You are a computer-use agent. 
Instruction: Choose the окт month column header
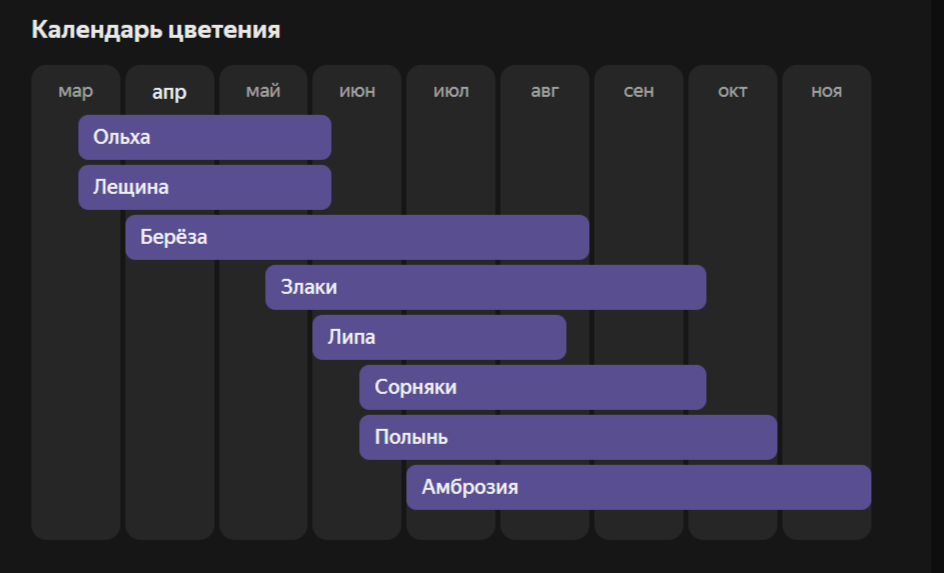733,92
